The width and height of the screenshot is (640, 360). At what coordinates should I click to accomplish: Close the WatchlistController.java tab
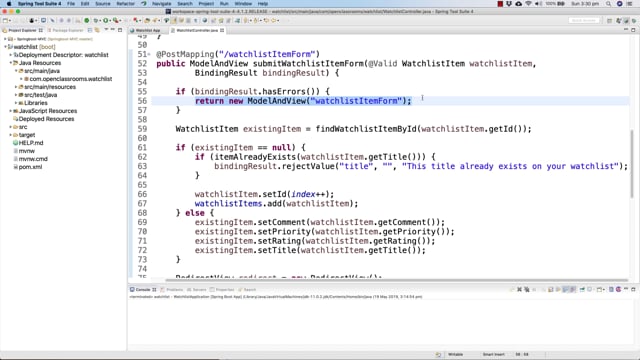(x=222, y=30)
